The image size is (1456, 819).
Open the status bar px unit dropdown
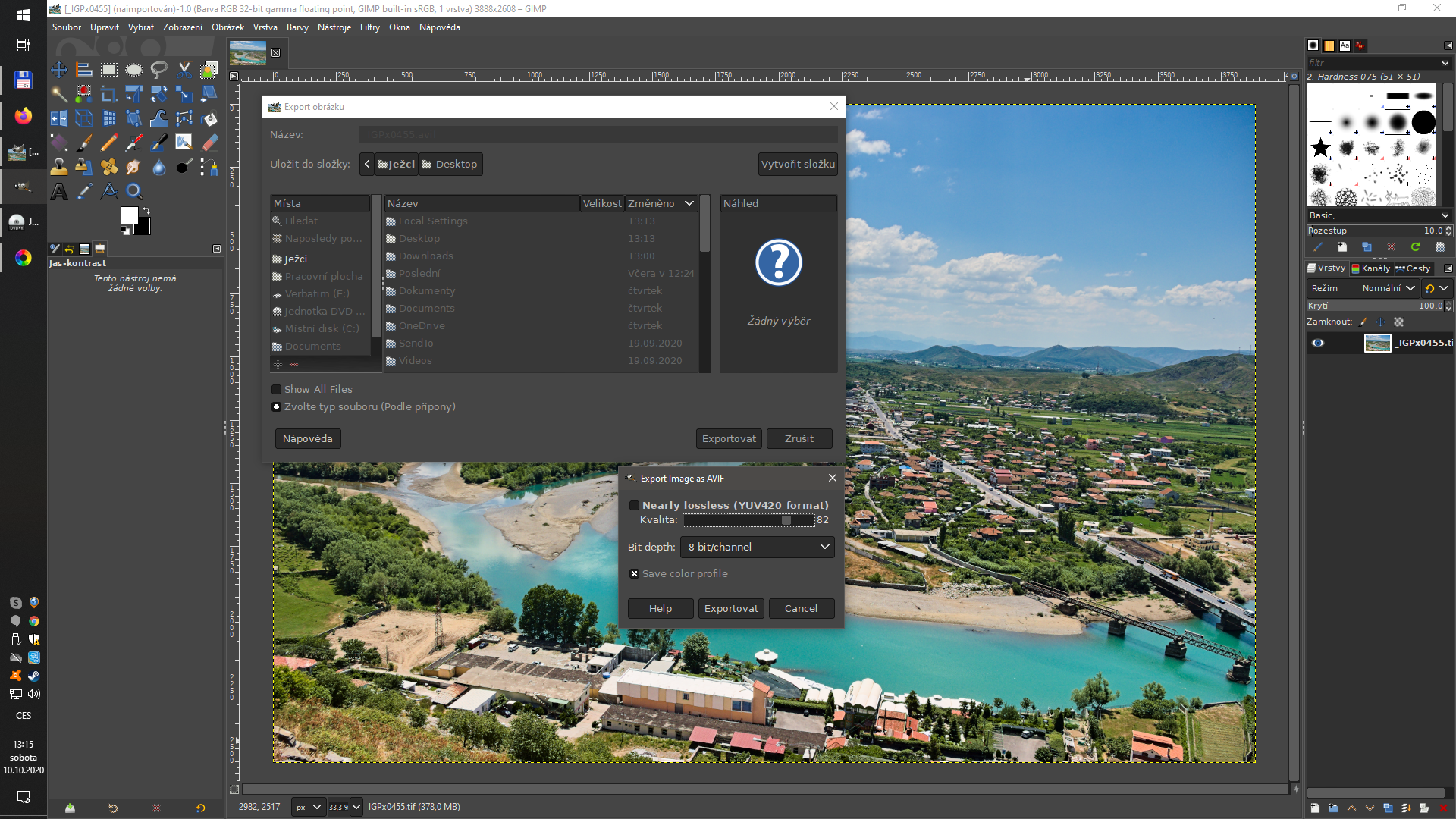(309, 808)
